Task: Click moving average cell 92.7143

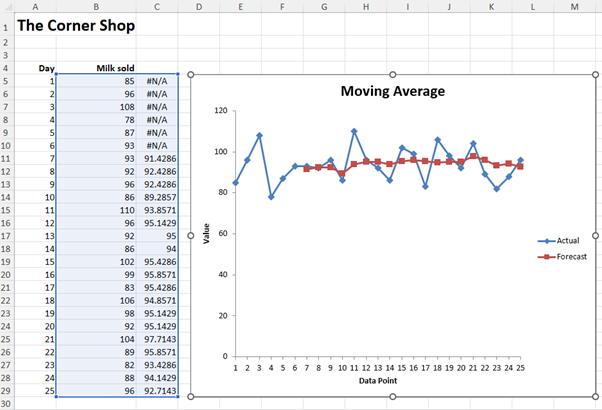Action: point(157,391)
